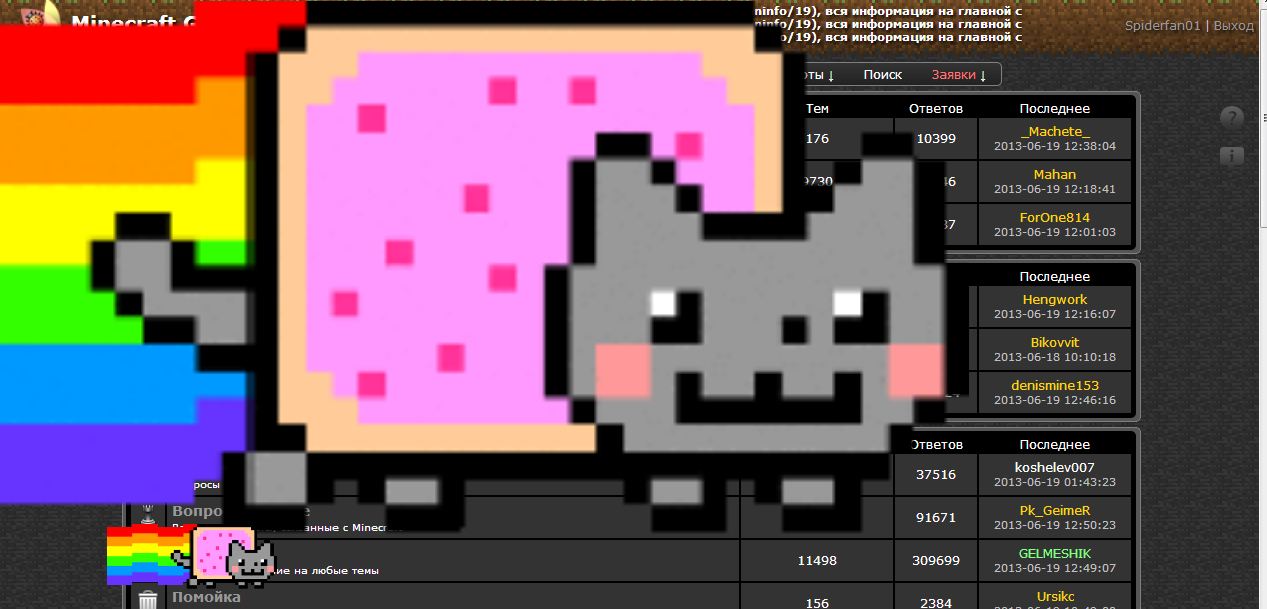Open the Помойка forum section
Image resolution: width=1267 pixels, height=609 pixels.
coord(206,597)
